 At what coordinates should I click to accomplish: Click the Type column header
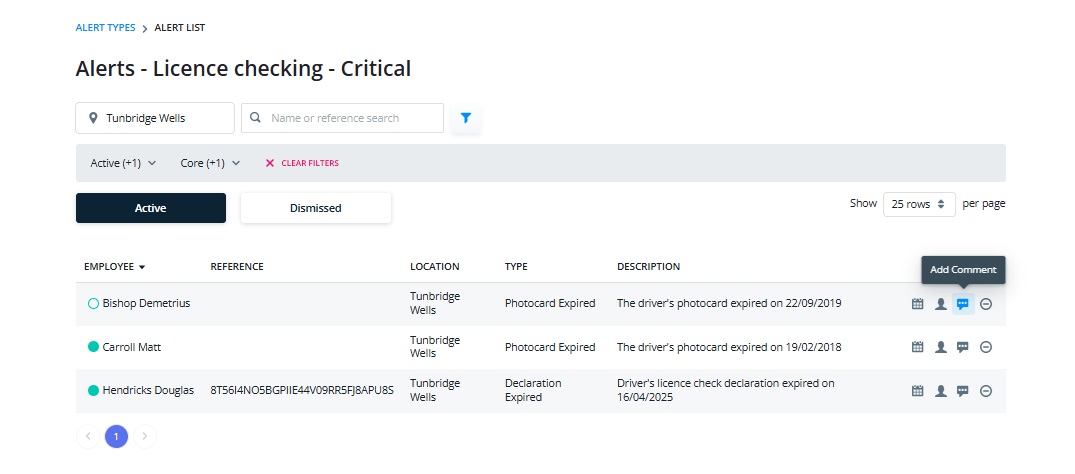pyautogui.click(x=516, y=267)
